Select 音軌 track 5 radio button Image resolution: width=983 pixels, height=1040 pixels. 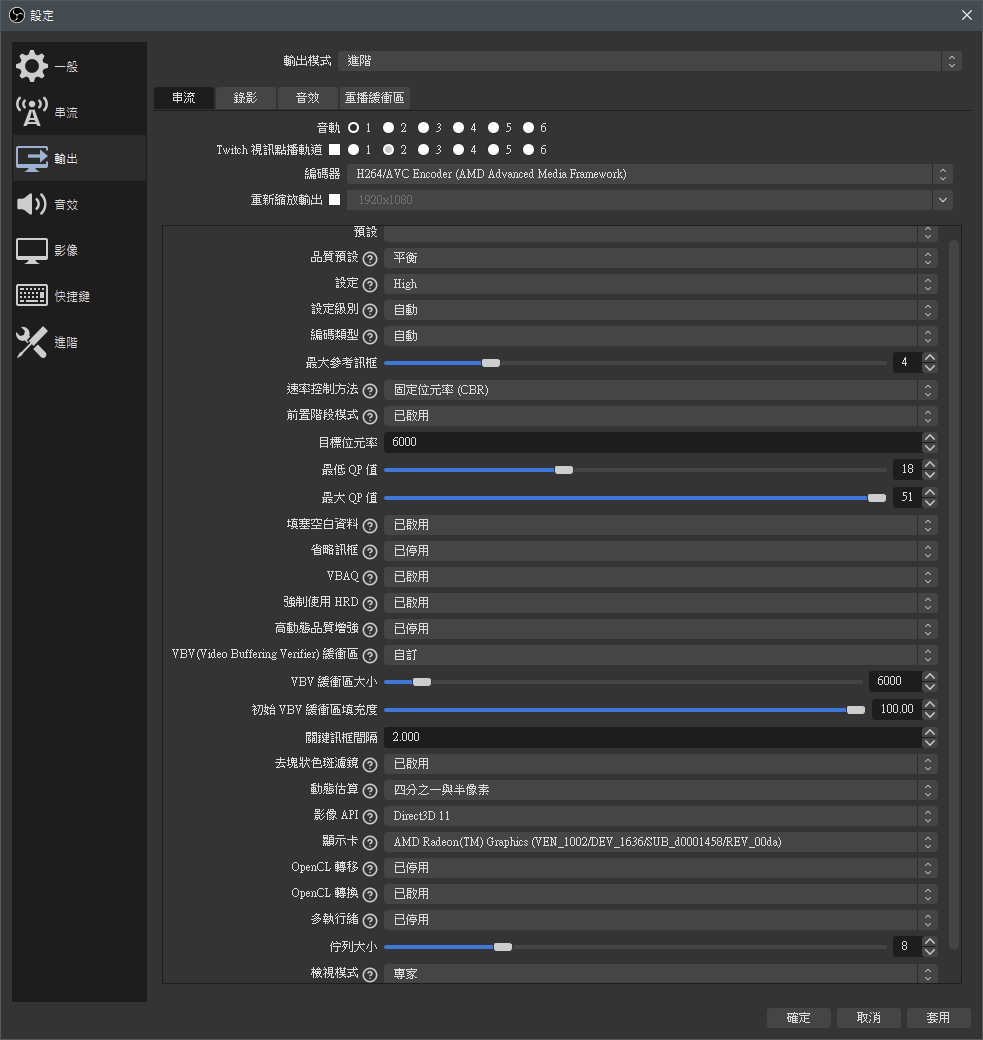493,127
